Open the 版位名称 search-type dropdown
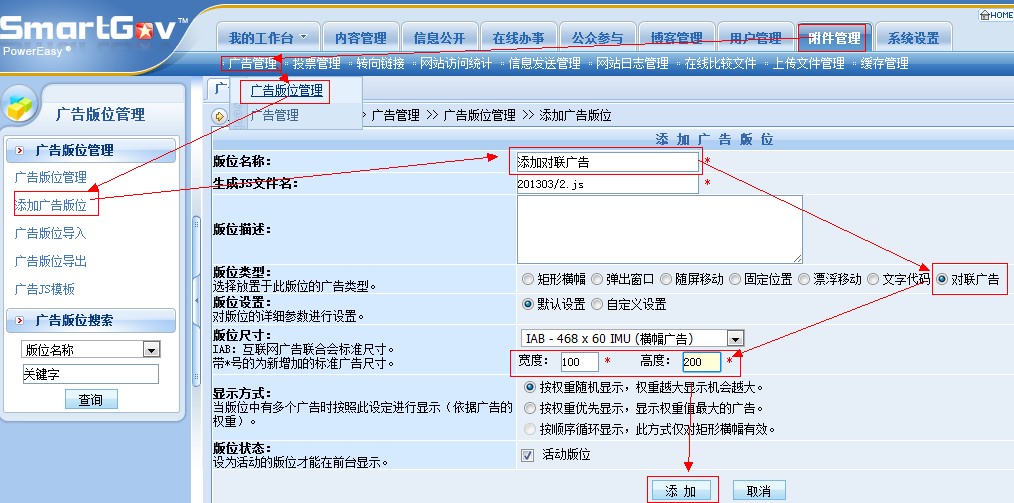The image size is (1014, 503). click(x=90, y=350)
